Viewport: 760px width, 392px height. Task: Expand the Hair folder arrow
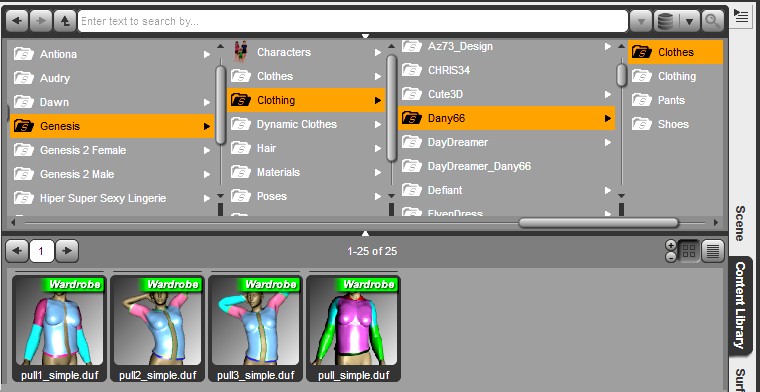click(x=378, y=148)
